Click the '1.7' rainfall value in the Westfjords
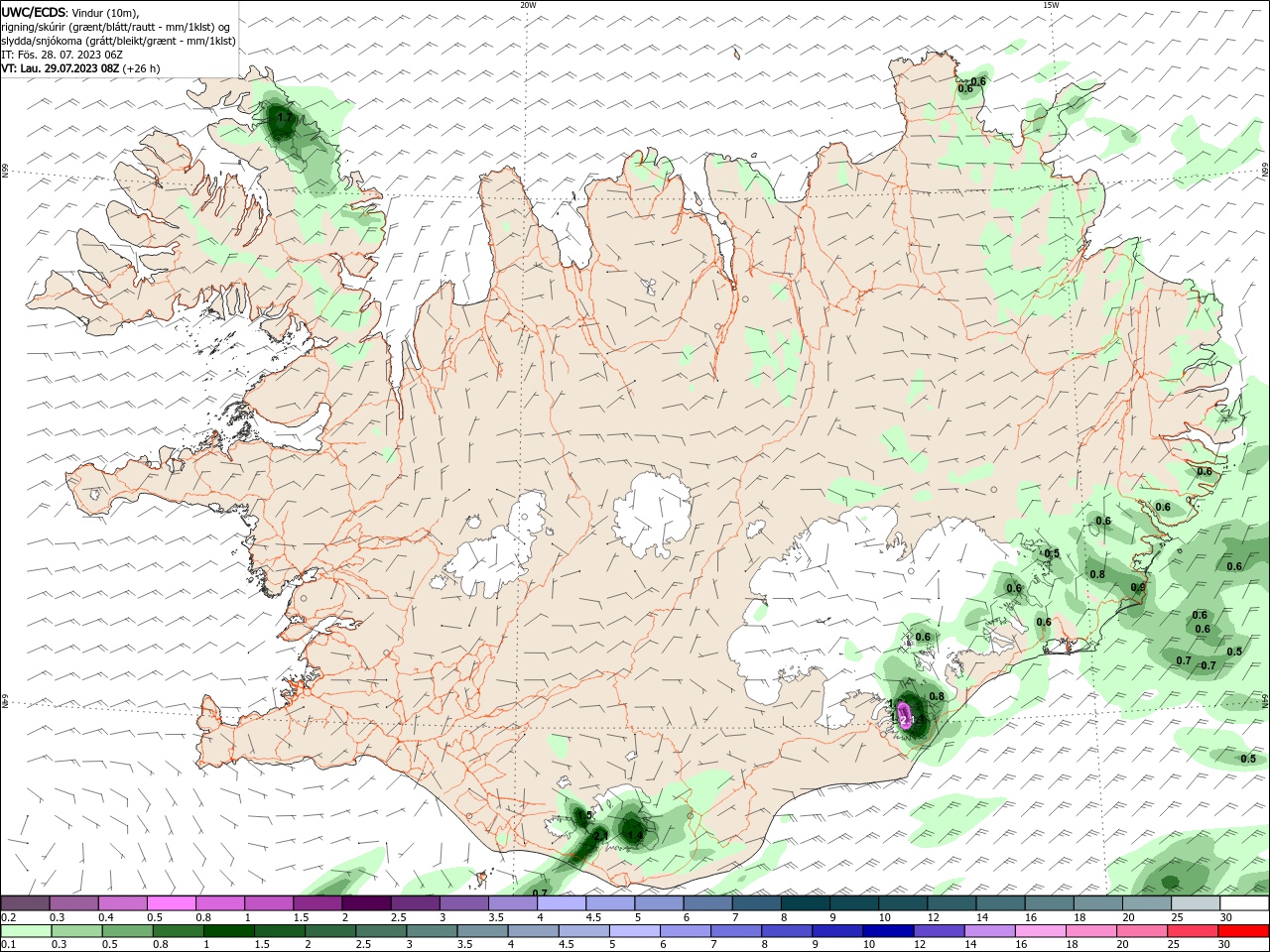This screenshot has width=1270, height=952. click(x=284, y=118)
